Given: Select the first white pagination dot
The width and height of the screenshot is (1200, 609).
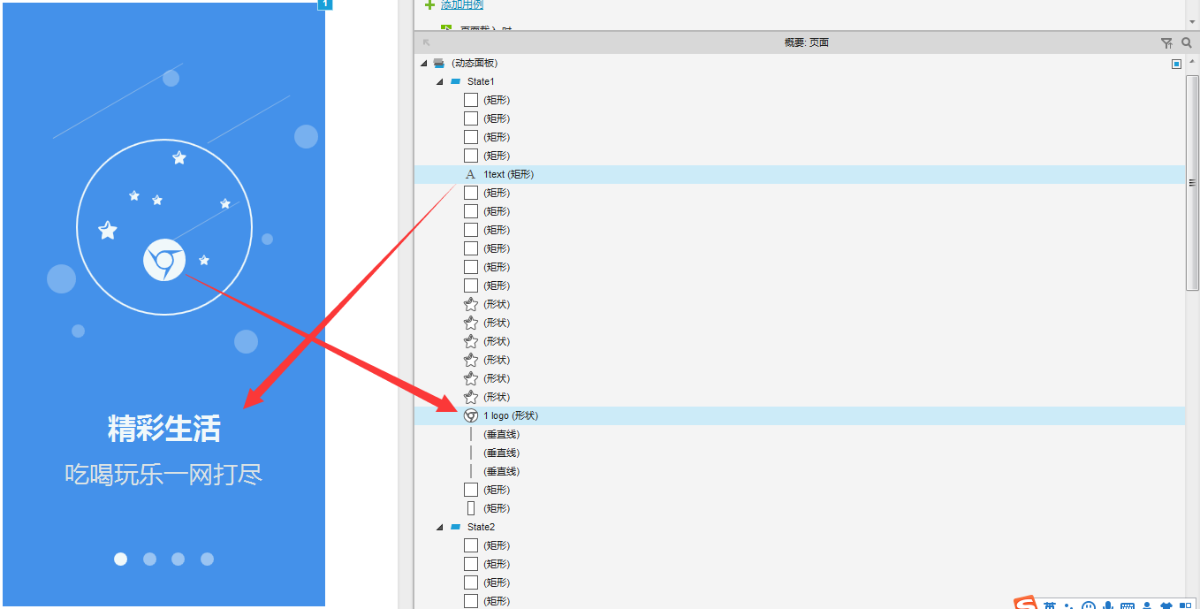Looking at the screenshot, I should coord(121,559).
